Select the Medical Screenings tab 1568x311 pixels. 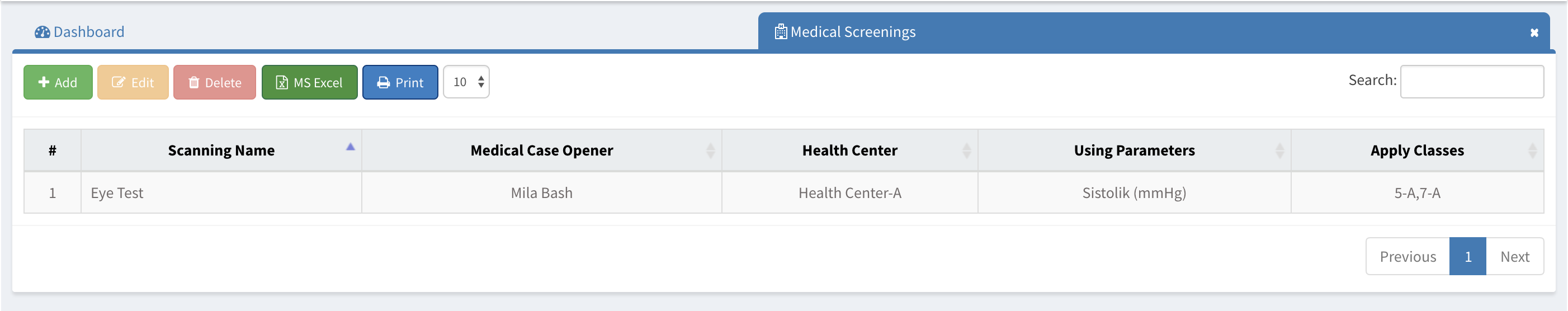(852, 32)
